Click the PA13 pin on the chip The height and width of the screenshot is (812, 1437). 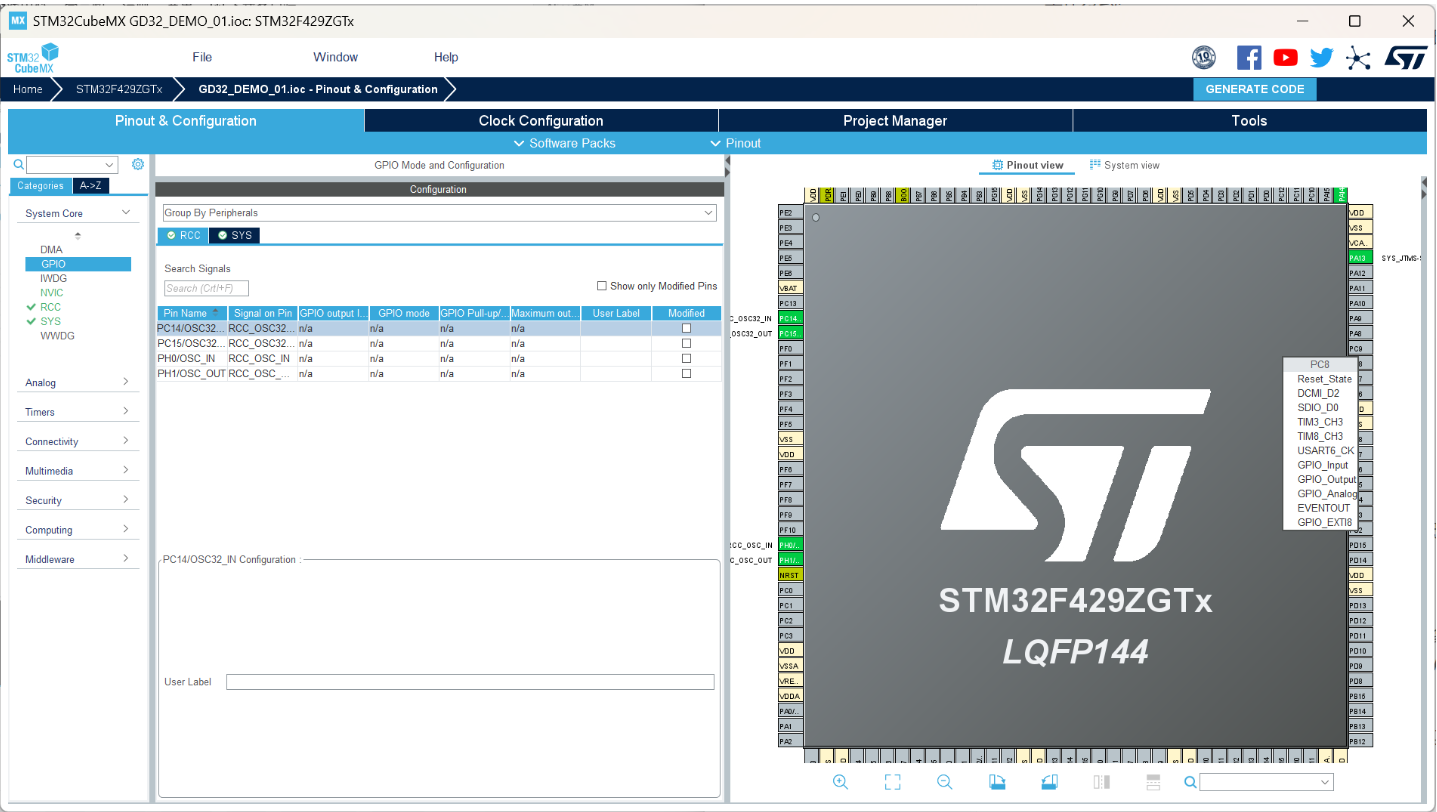pyautogui.click(x=1358, y=258)
